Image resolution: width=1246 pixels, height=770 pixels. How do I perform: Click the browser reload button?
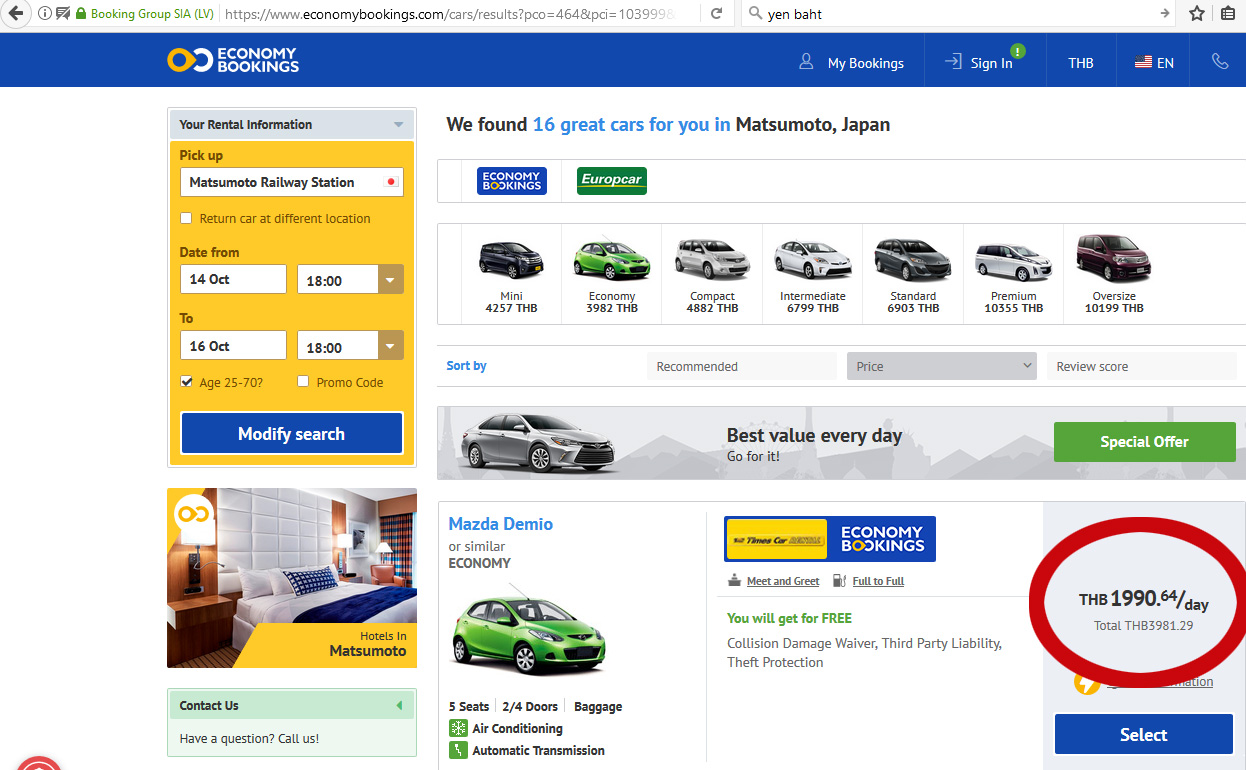click(716, 14)
